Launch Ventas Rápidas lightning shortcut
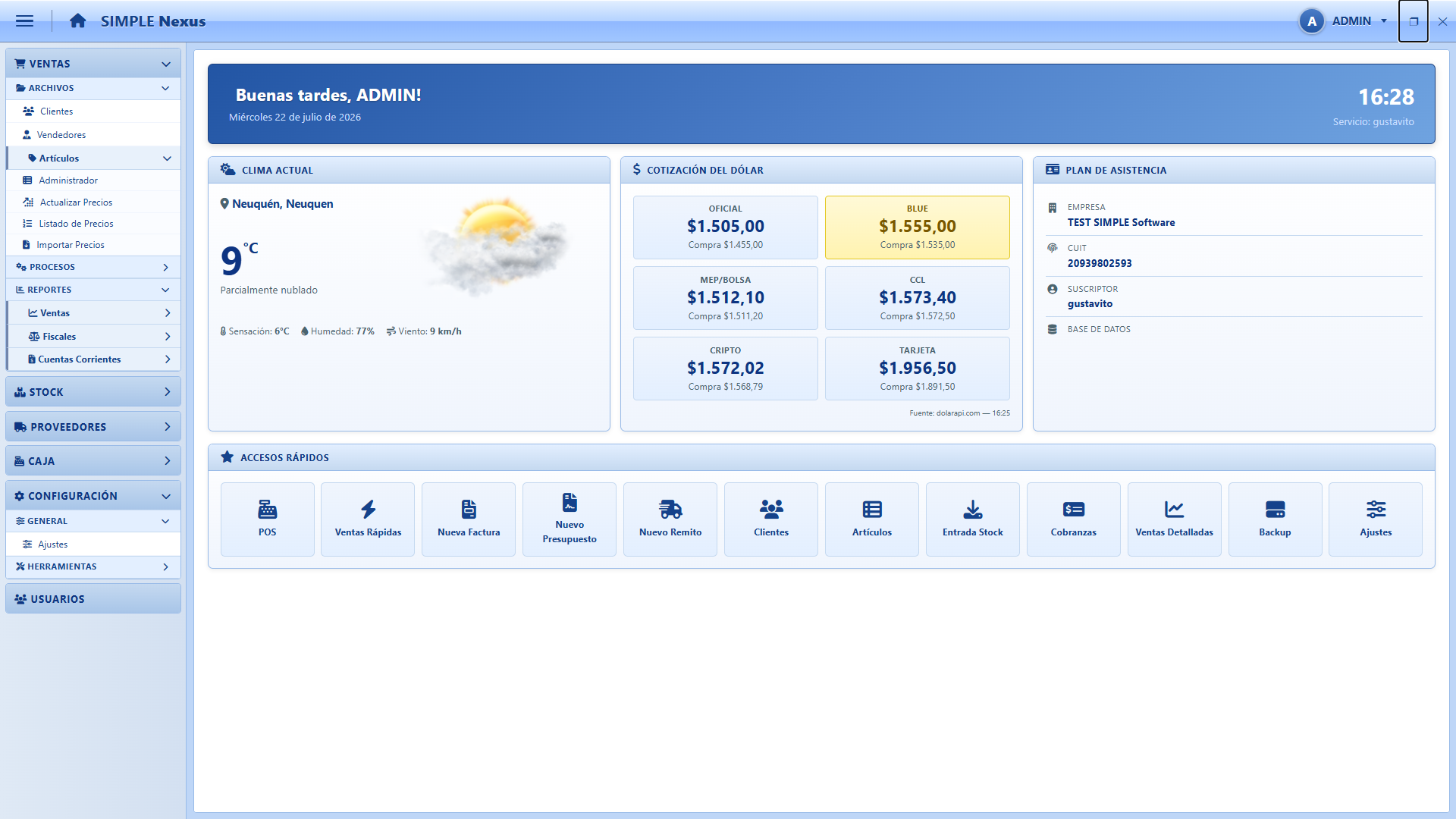Viewport: 1456px width, 819px height. click(x=368, y=519)
